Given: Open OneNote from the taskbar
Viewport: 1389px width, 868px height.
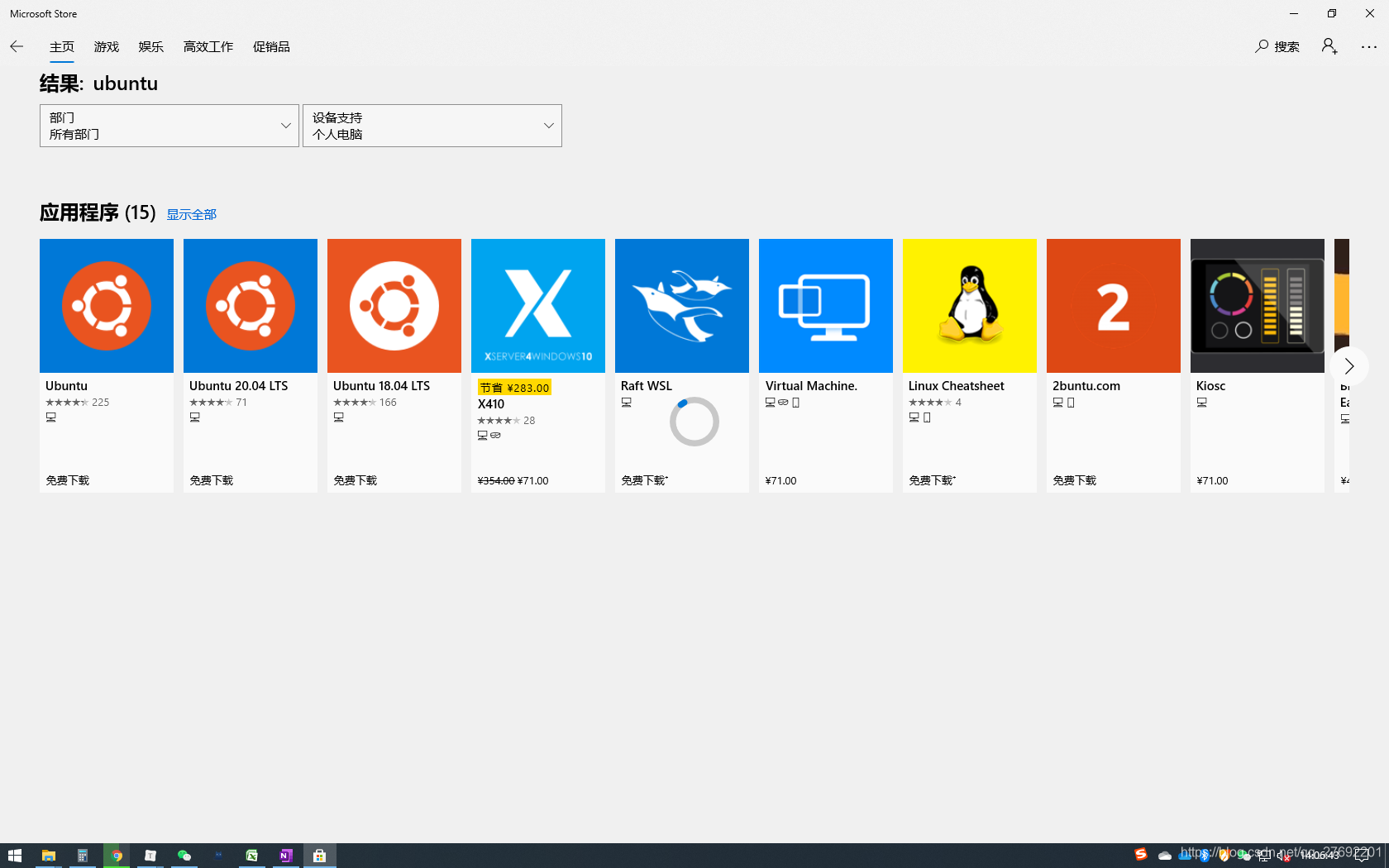Looking at the screenshot, I should [286, 856].
